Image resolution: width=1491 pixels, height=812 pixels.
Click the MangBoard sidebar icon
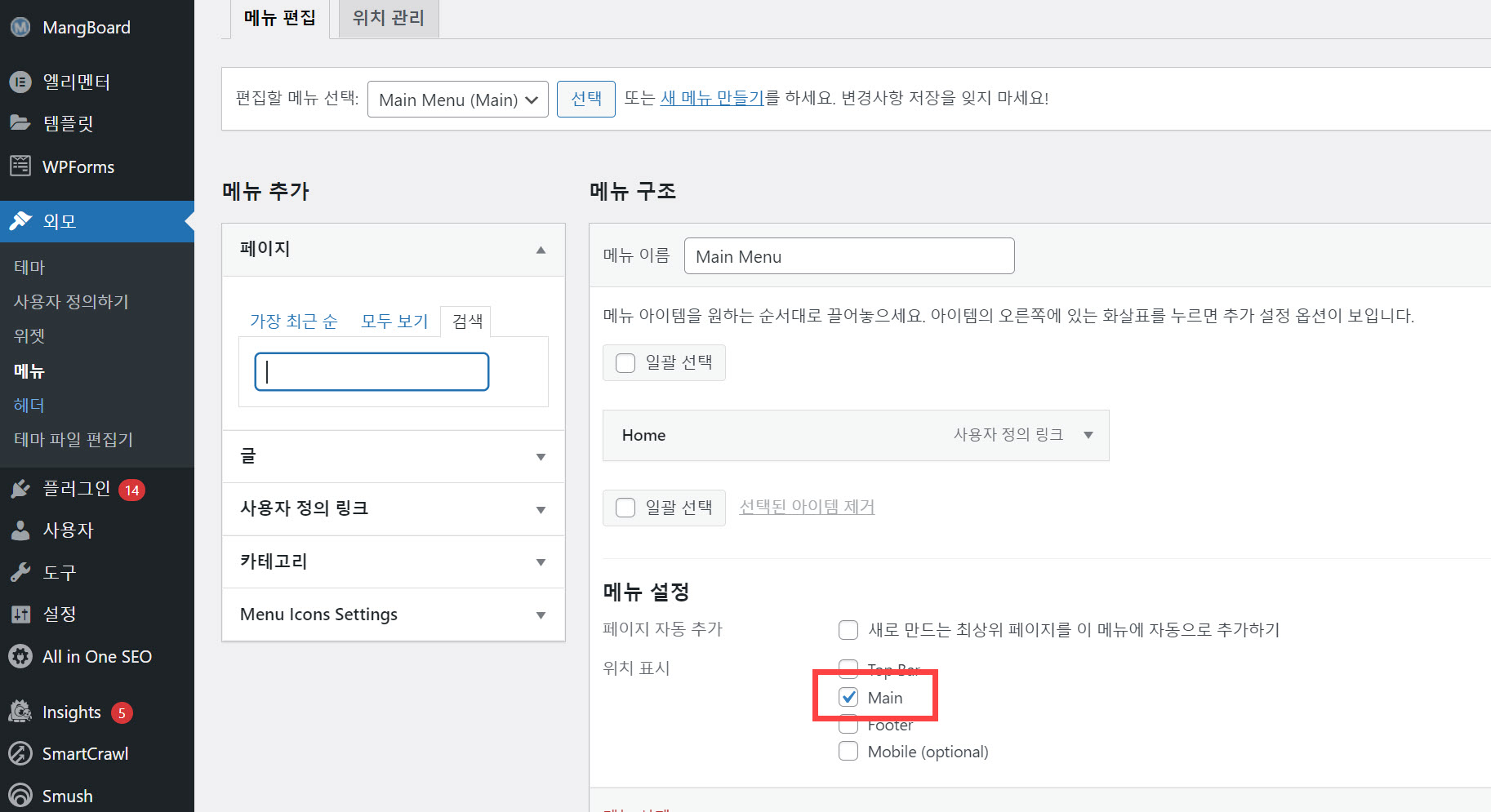click(x=20, y=27)
